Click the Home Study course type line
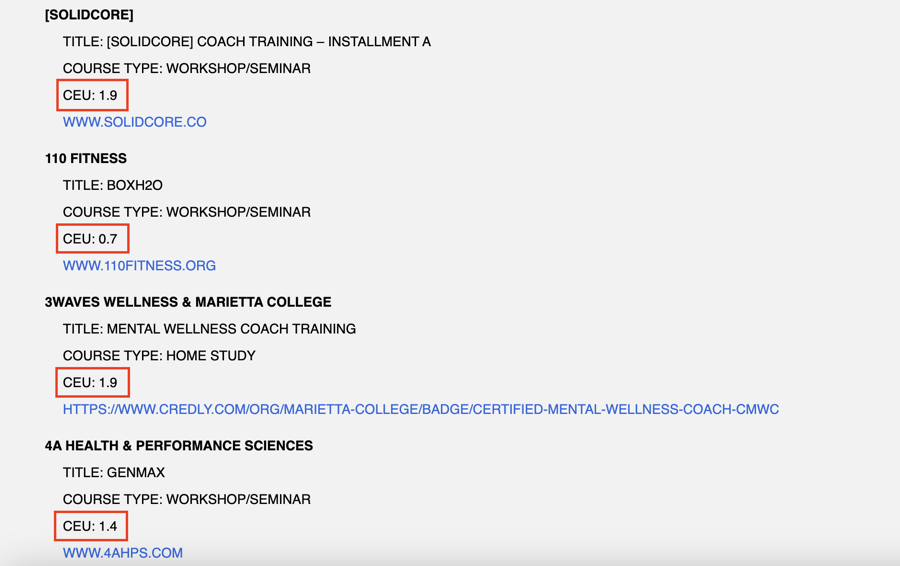900x566 pixels. click(x=159, y=356)
